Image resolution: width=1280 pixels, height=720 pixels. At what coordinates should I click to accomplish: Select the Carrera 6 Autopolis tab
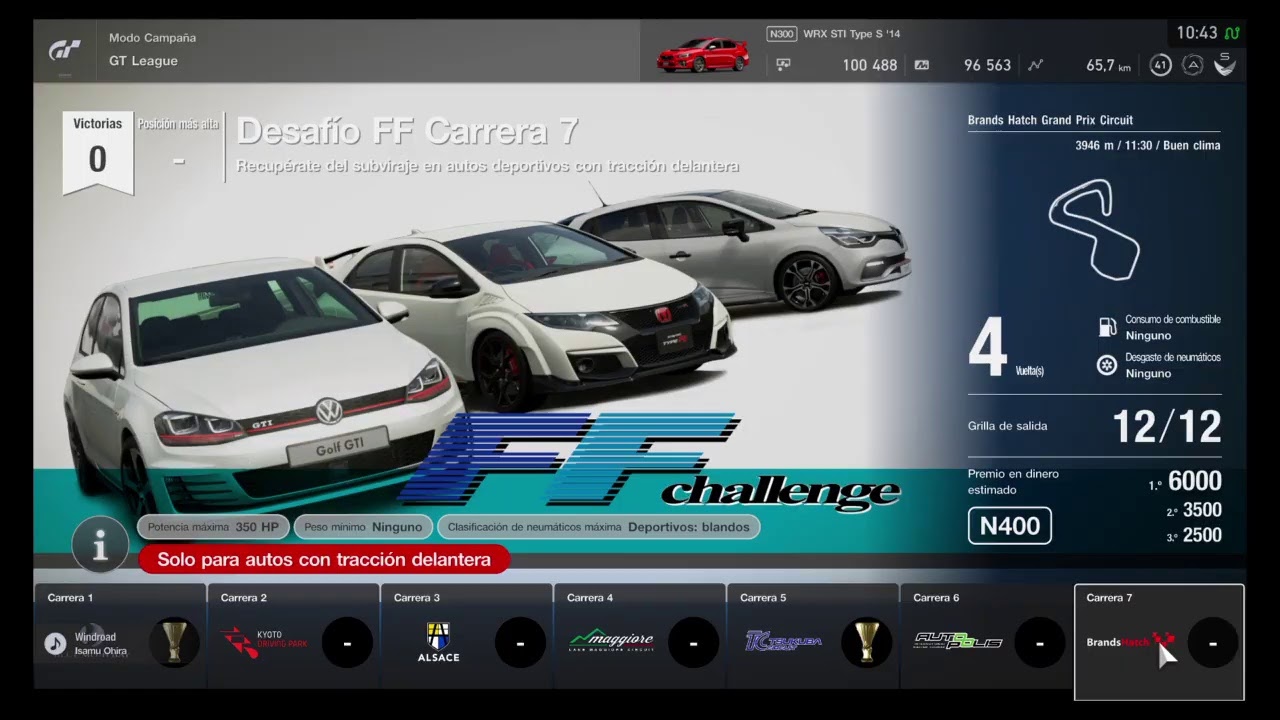coord(986,636)
